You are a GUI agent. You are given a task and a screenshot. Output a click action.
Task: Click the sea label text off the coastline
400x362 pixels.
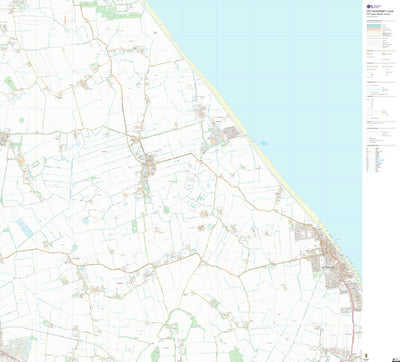[264, 143]
